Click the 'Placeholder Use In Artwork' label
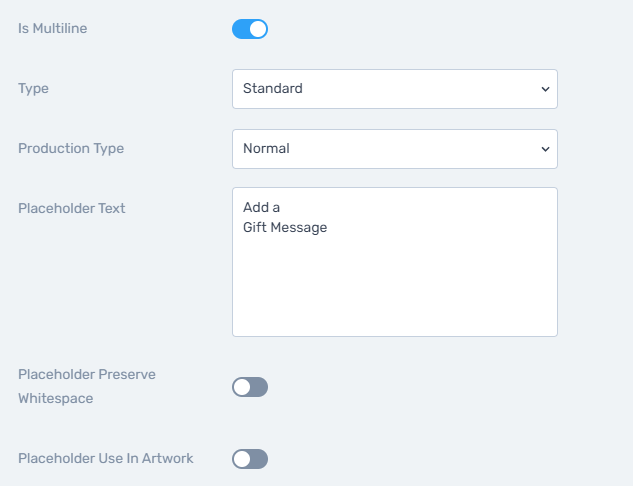 click(105, 459)
